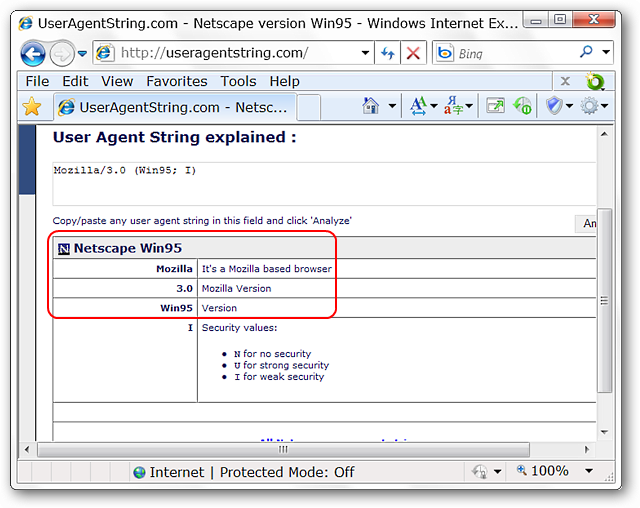
Task: Click 'N for no security' bullet
Action: coord(272,354)
